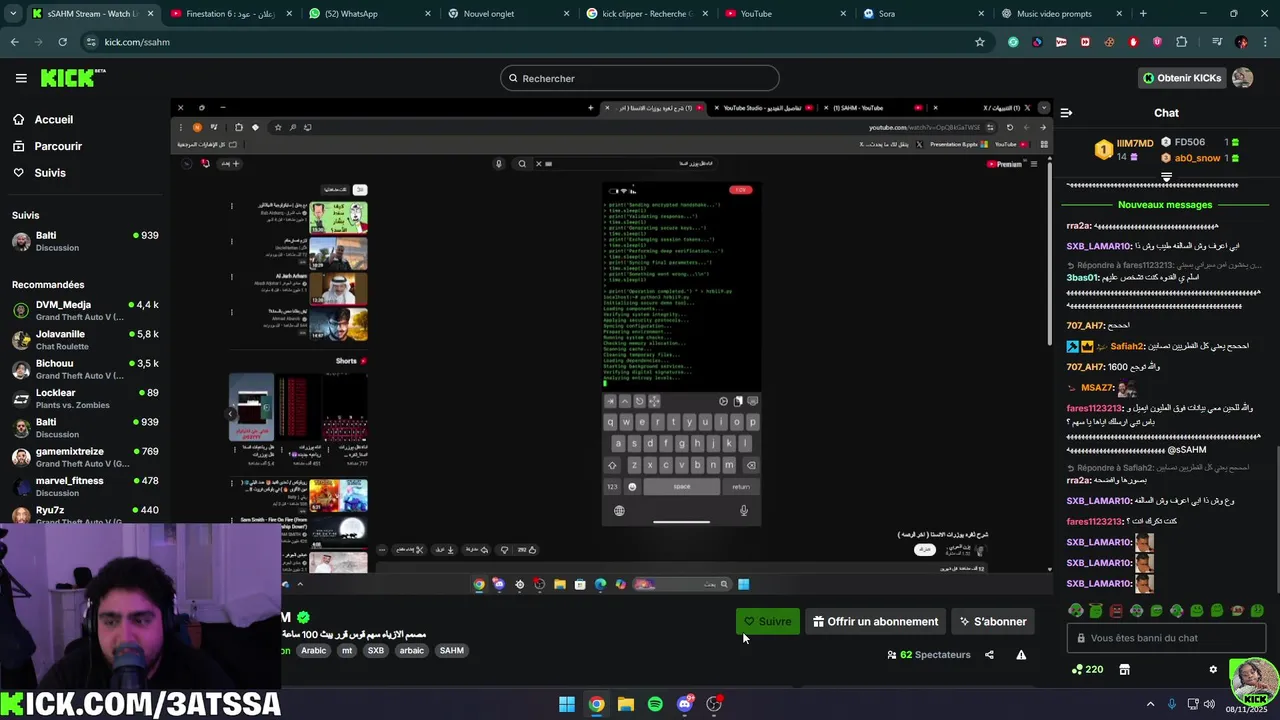Viewport: 1280px width, 720px height.
Task: Collapse the chat panel with arrow icon
Action: click(x=1066, y=113)
